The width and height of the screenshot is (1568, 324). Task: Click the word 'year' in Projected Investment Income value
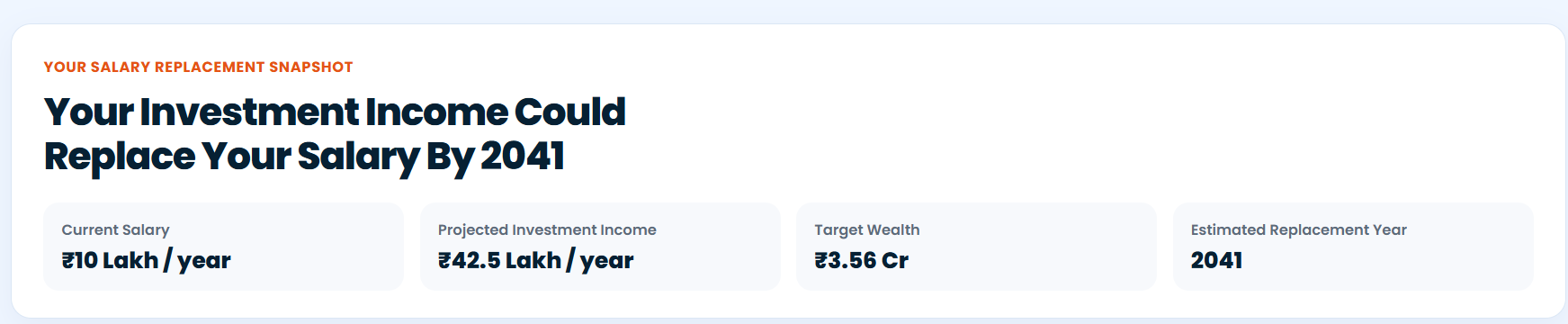pos(607,262)
